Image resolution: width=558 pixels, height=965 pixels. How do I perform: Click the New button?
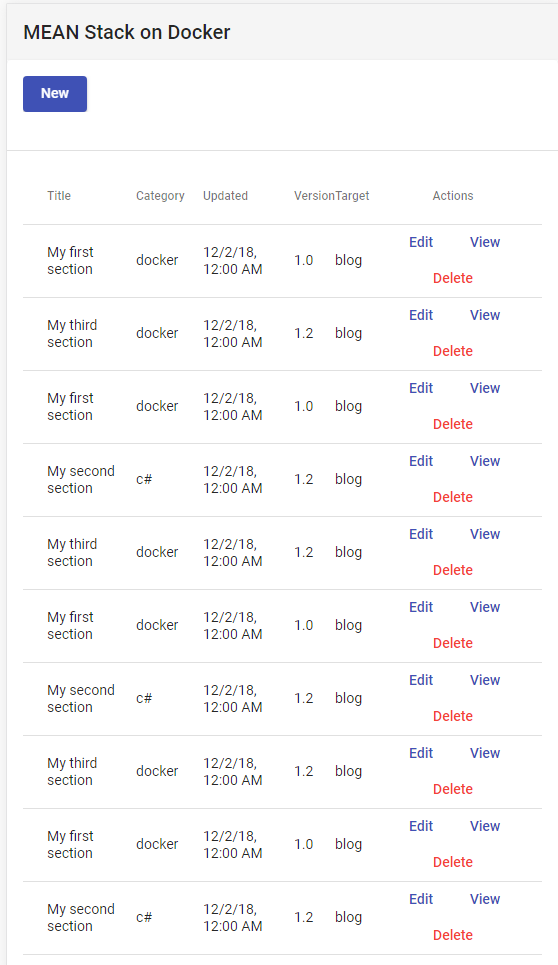pyautogui.click(x=55, y=94)
